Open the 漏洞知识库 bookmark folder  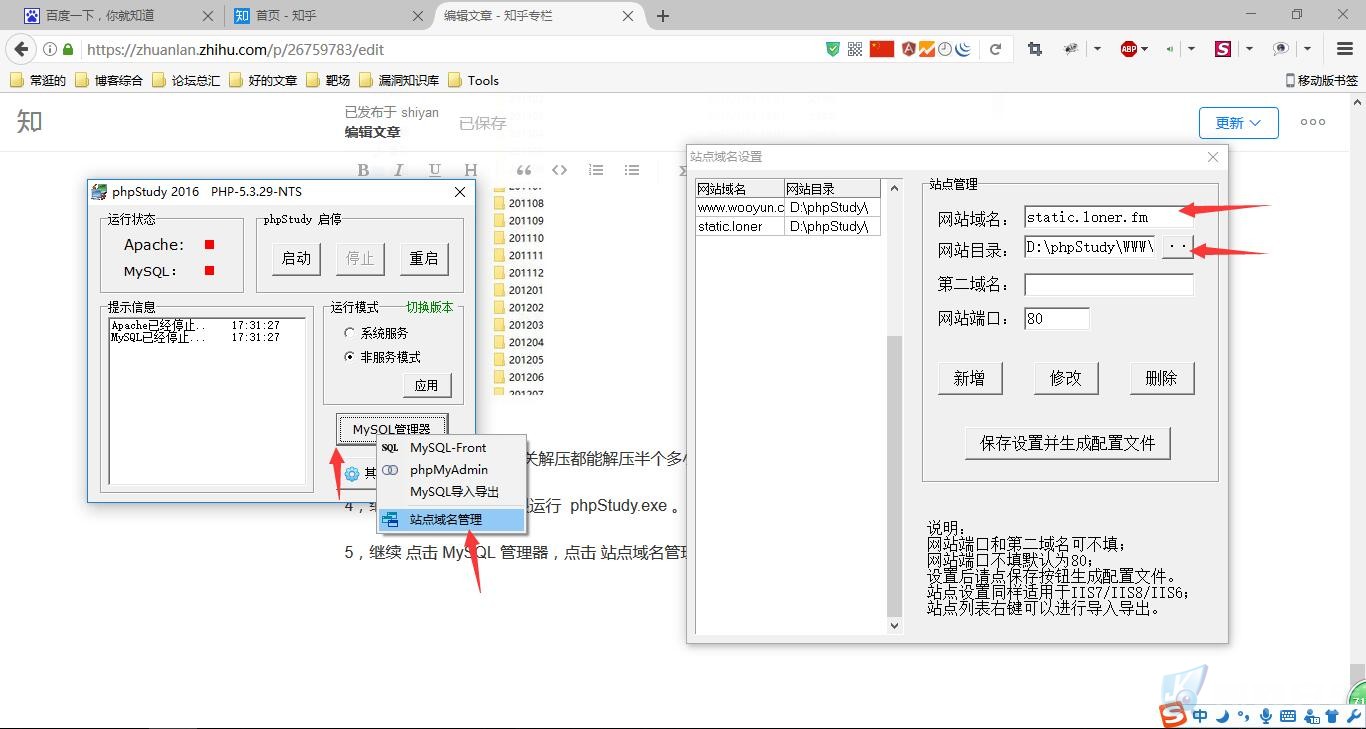tap(398, 80)
